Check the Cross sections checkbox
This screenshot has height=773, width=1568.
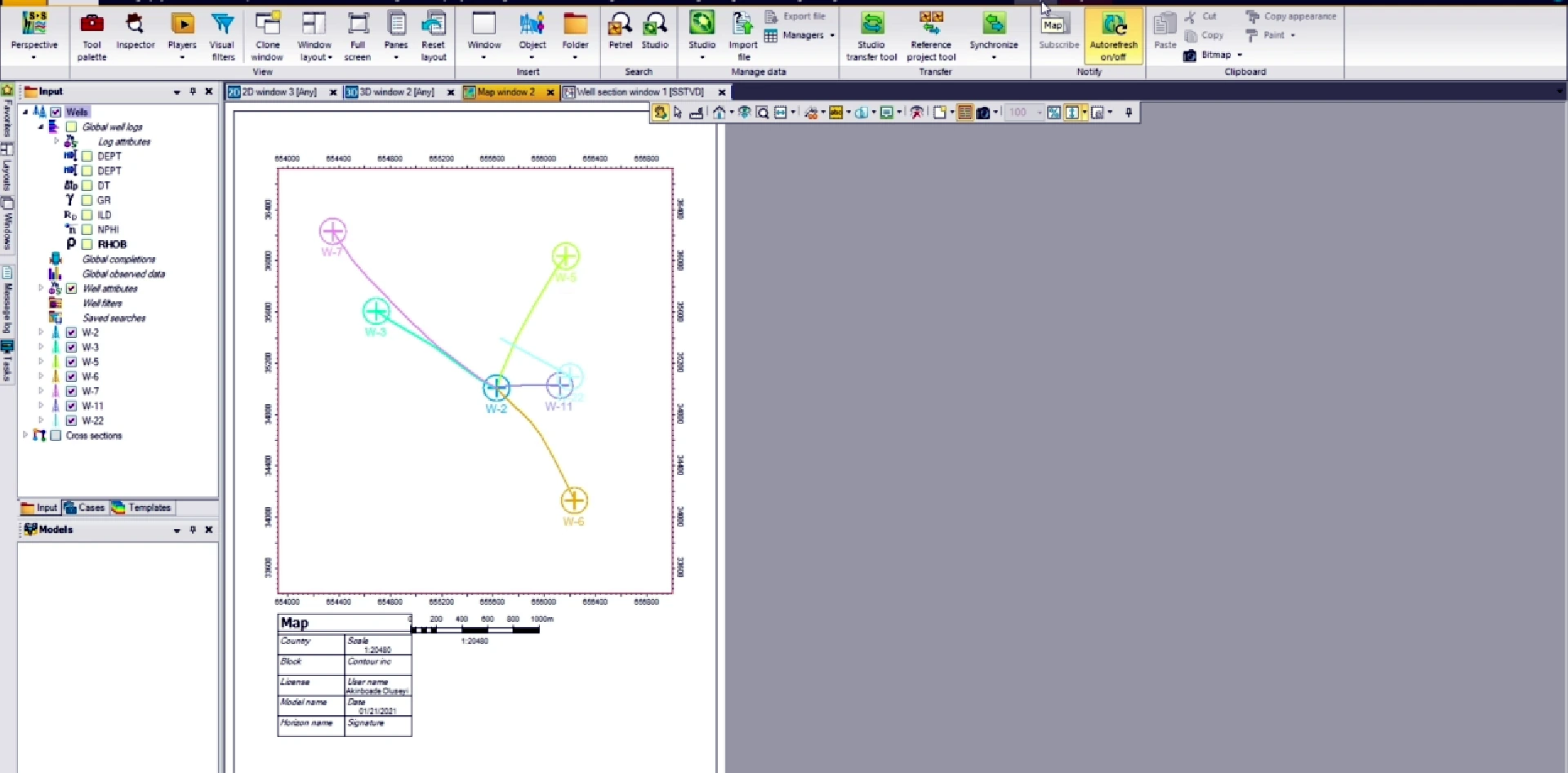[x=56, y=436]
